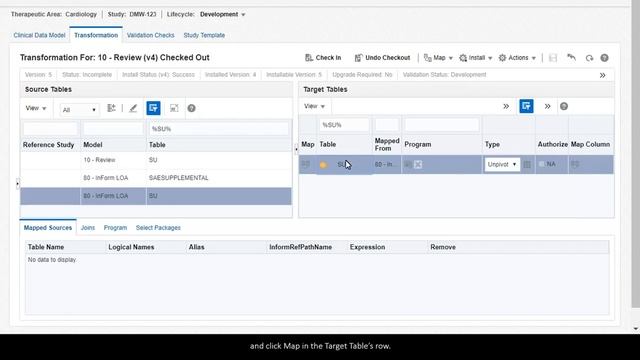Click the Table Name column header
Viewport: 640px width, 360px height.
(46, 247)
